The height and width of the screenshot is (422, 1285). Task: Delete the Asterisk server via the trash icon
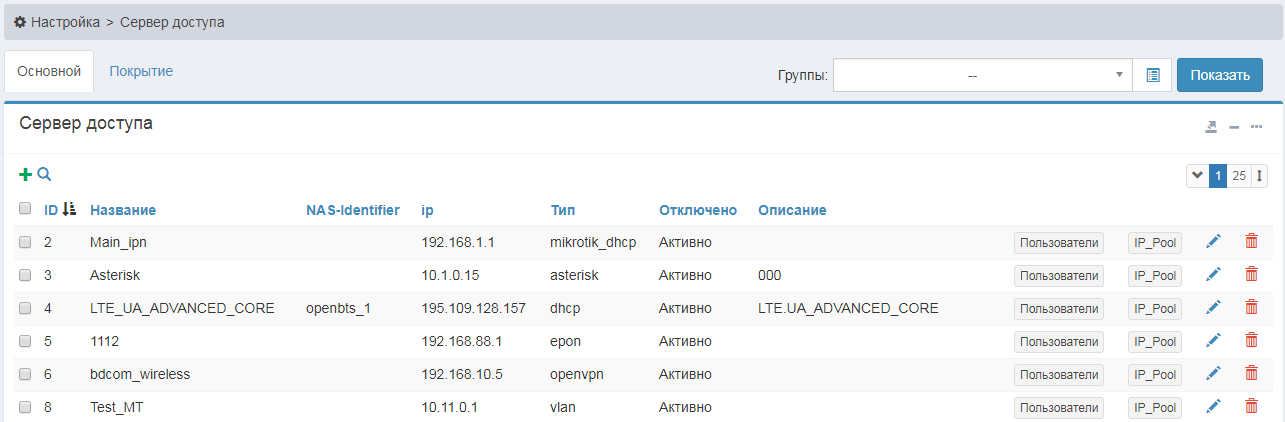click(x=1250, y=274)
